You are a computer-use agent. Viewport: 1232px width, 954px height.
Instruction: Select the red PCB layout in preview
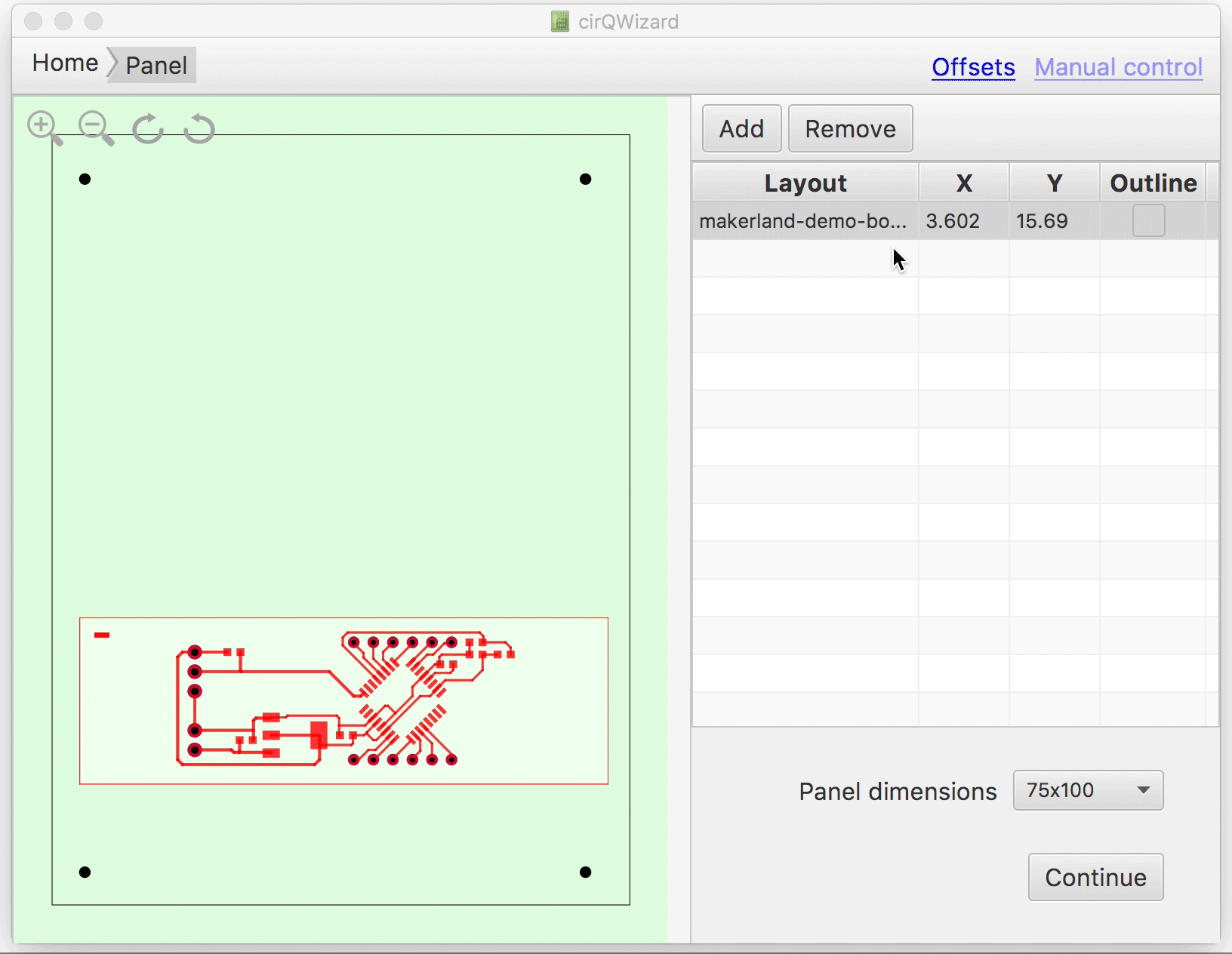pos(343,701)
